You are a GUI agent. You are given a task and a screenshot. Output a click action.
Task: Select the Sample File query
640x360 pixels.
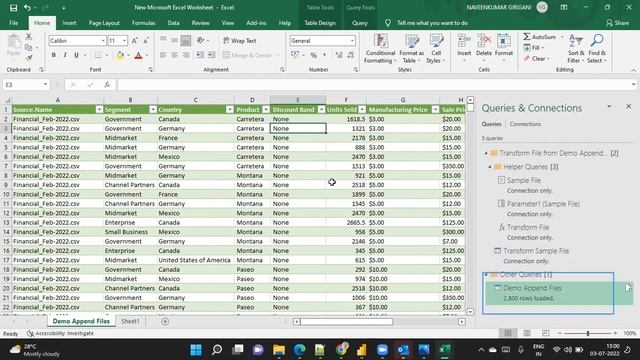pos(524,180)
